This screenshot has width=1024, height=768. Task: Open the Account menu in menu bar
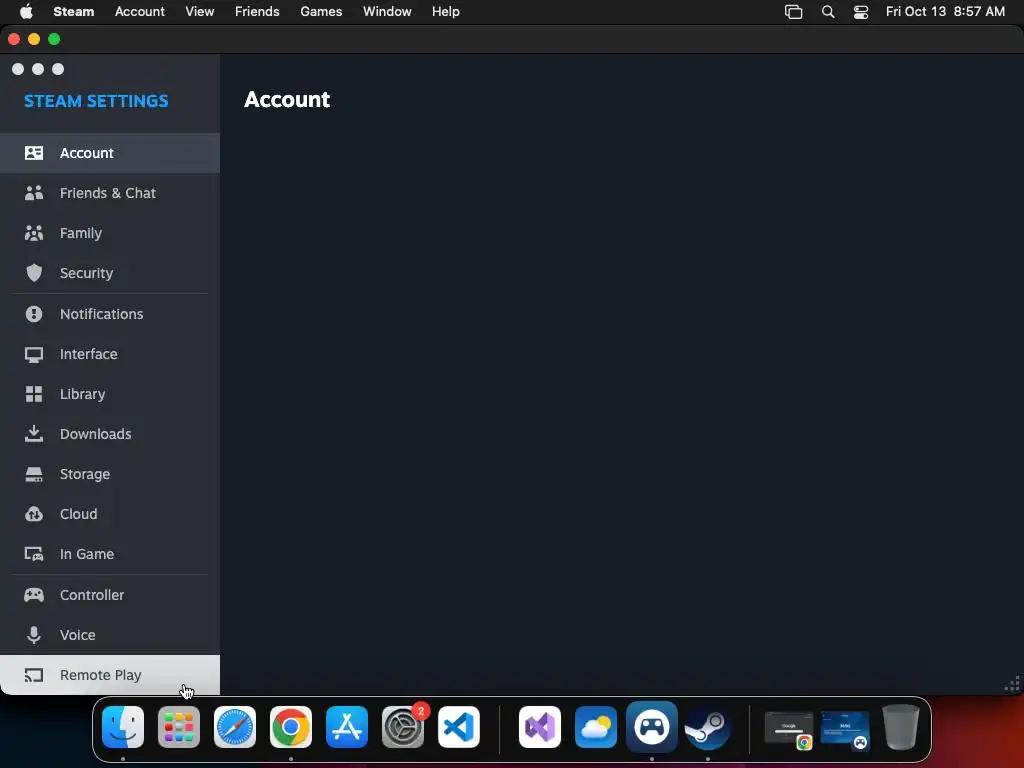[x=140, y=12]
